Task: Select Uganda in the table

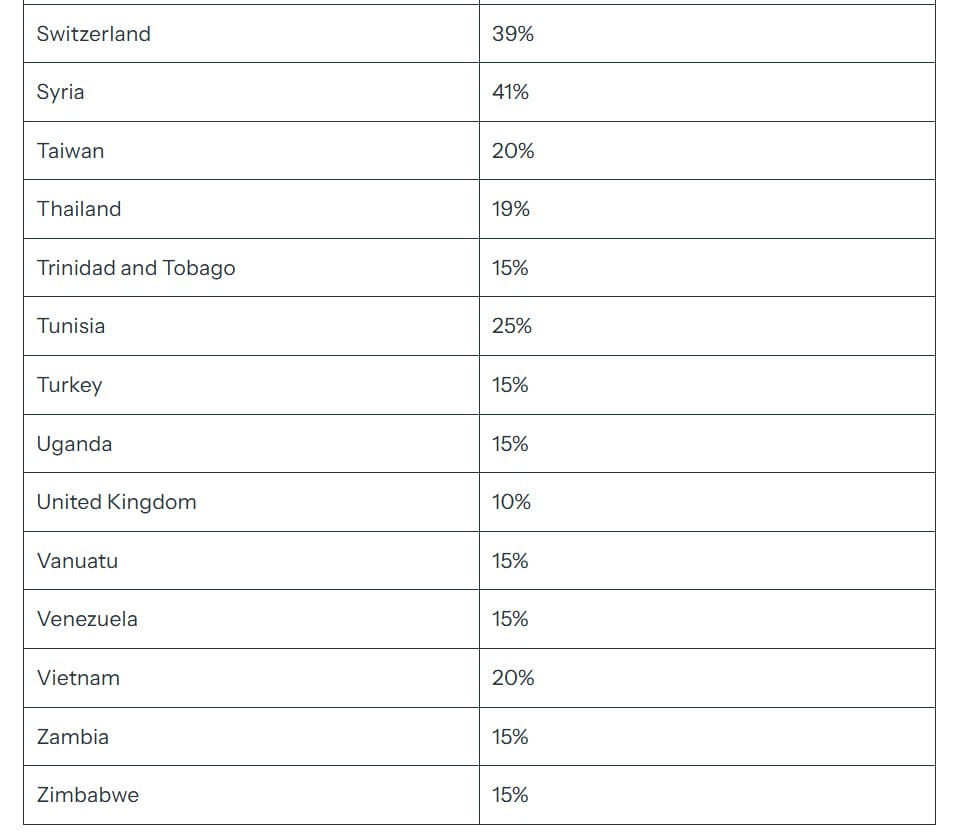Action: 75,444
